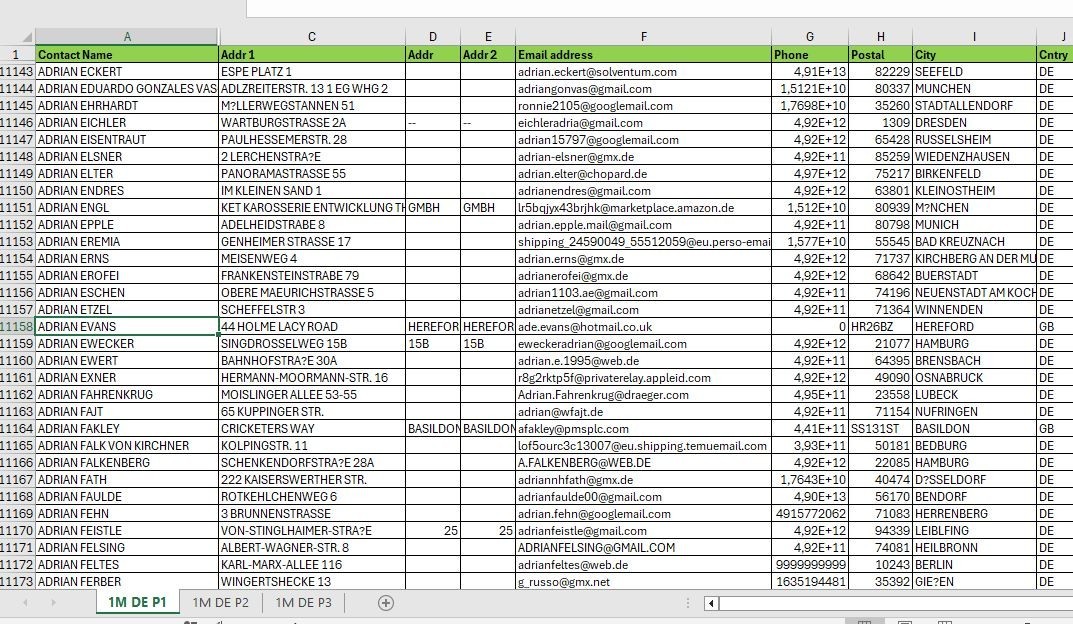Screen dimensions: 1073x624
Task: Select phone cell 9999999999
Action: coord(810,564)
